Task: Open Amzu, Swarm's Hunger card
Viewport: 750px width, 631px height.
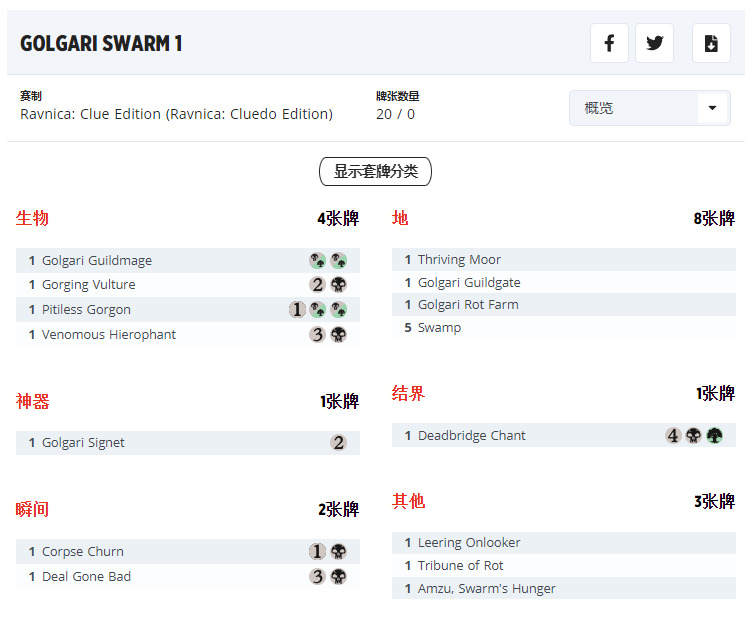Action: [x=486, y=589]
